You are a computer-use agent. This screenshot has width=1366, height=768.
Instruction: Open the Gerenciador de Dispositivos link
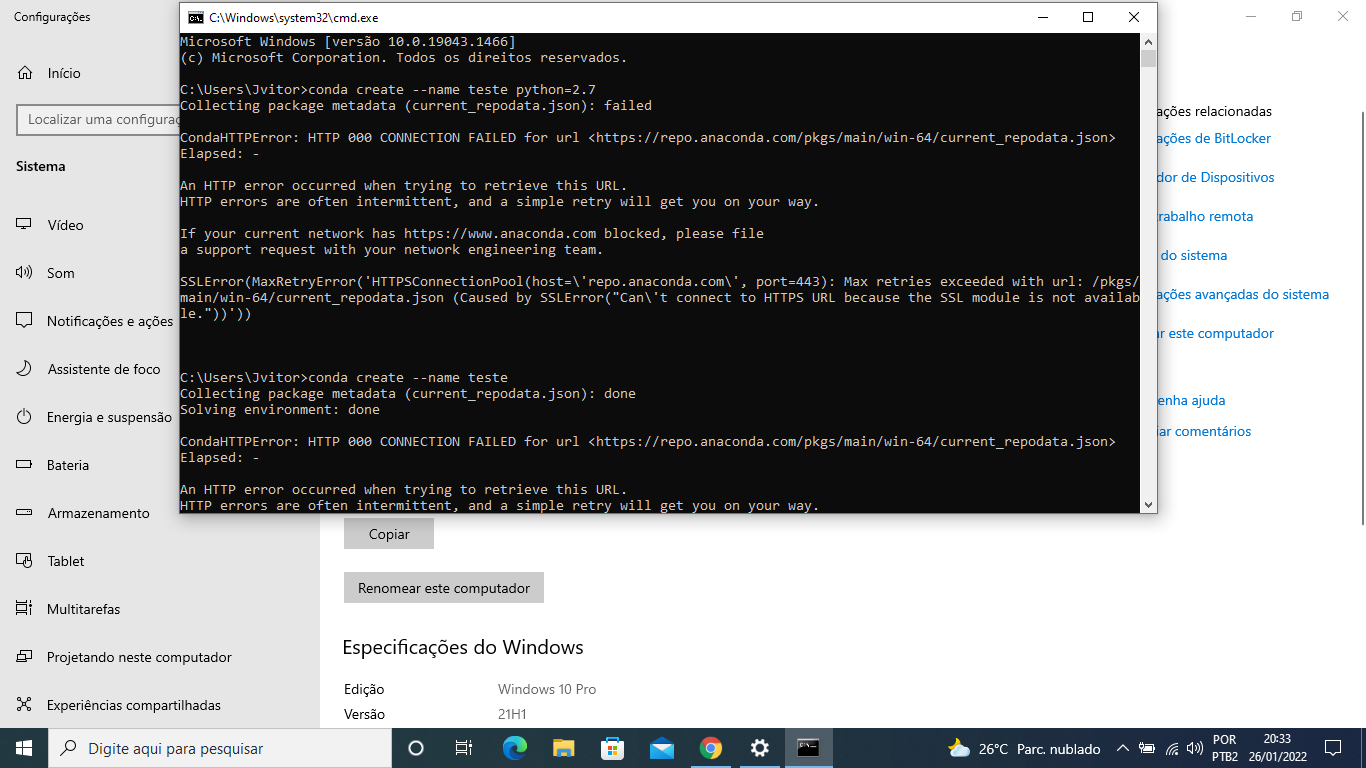pyautogui.click(x=1216, y=177)
